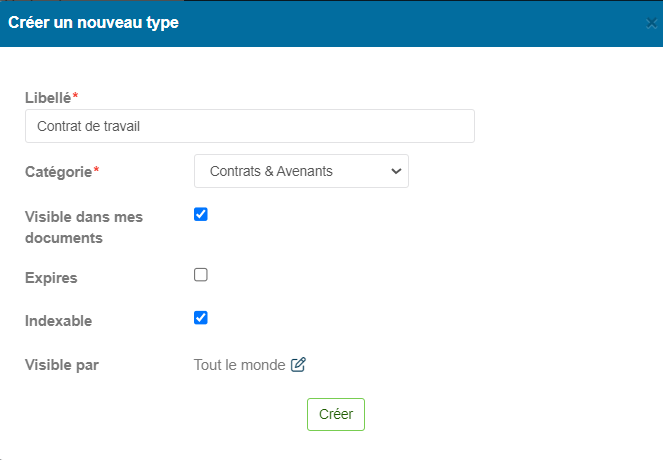Click the 'Visible par' label
The width and height of the screenshot is (663, 460).
(x=62, y=365)
